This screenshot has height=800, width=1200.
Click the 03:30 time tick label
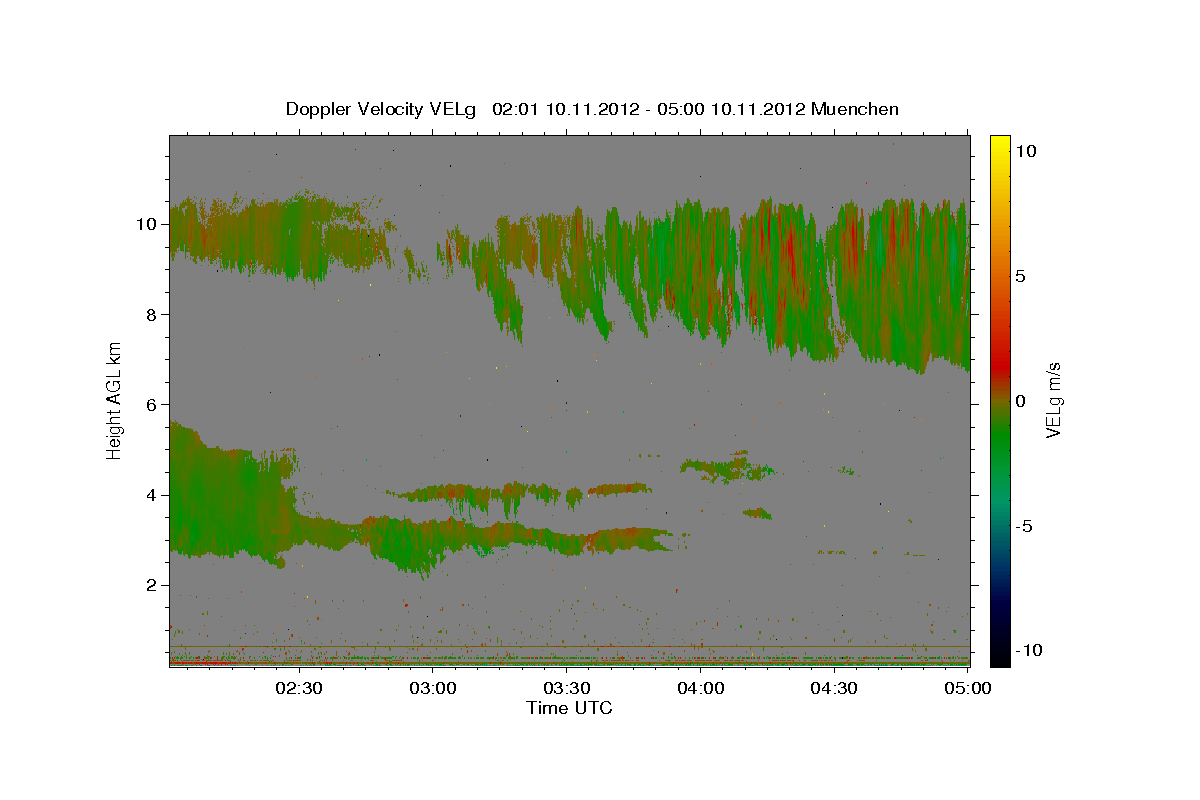pyautogui.click(x=566, y=688)
